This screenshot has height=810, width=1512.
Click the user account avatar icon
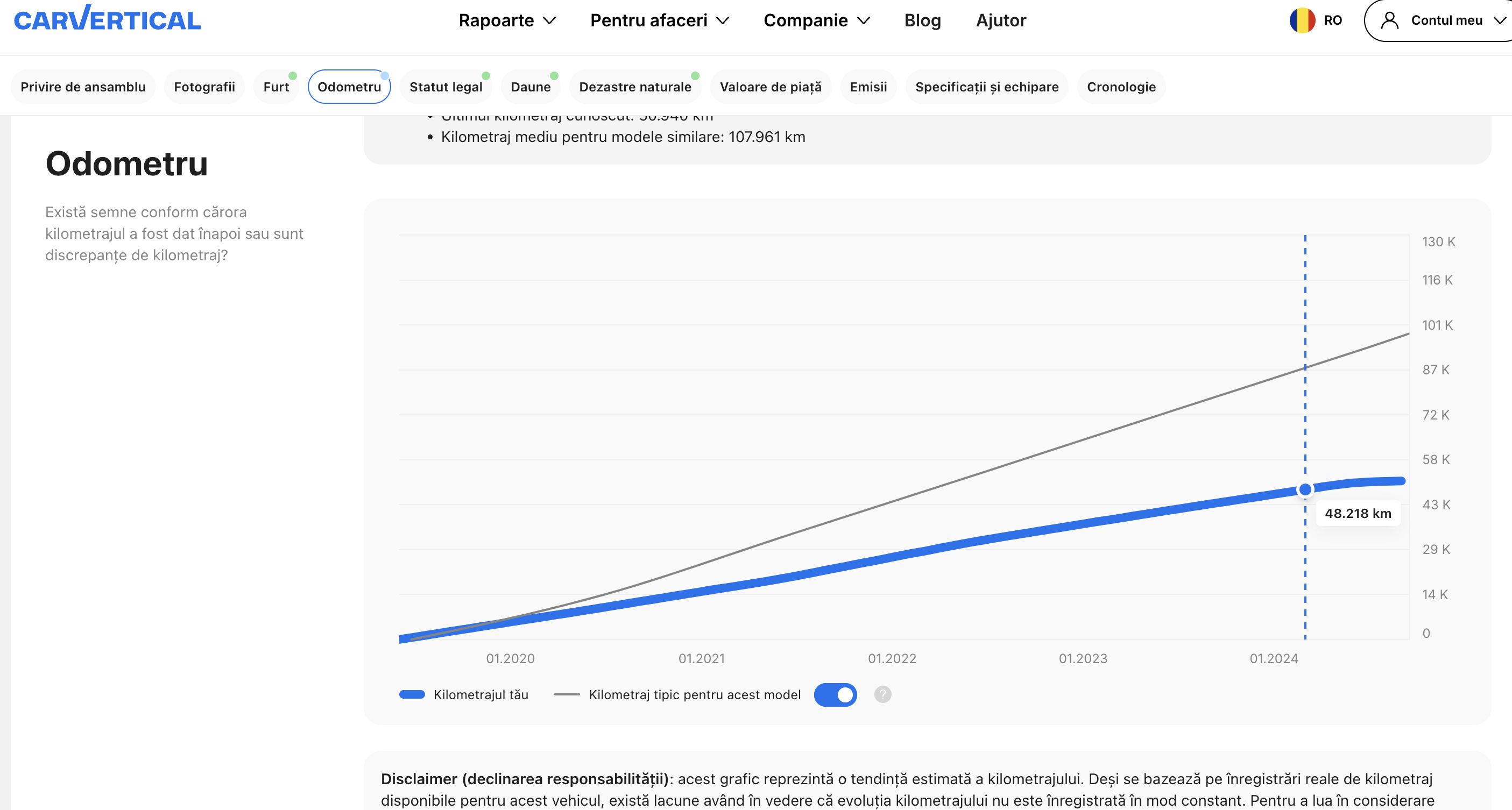(x=1389, y=20)
